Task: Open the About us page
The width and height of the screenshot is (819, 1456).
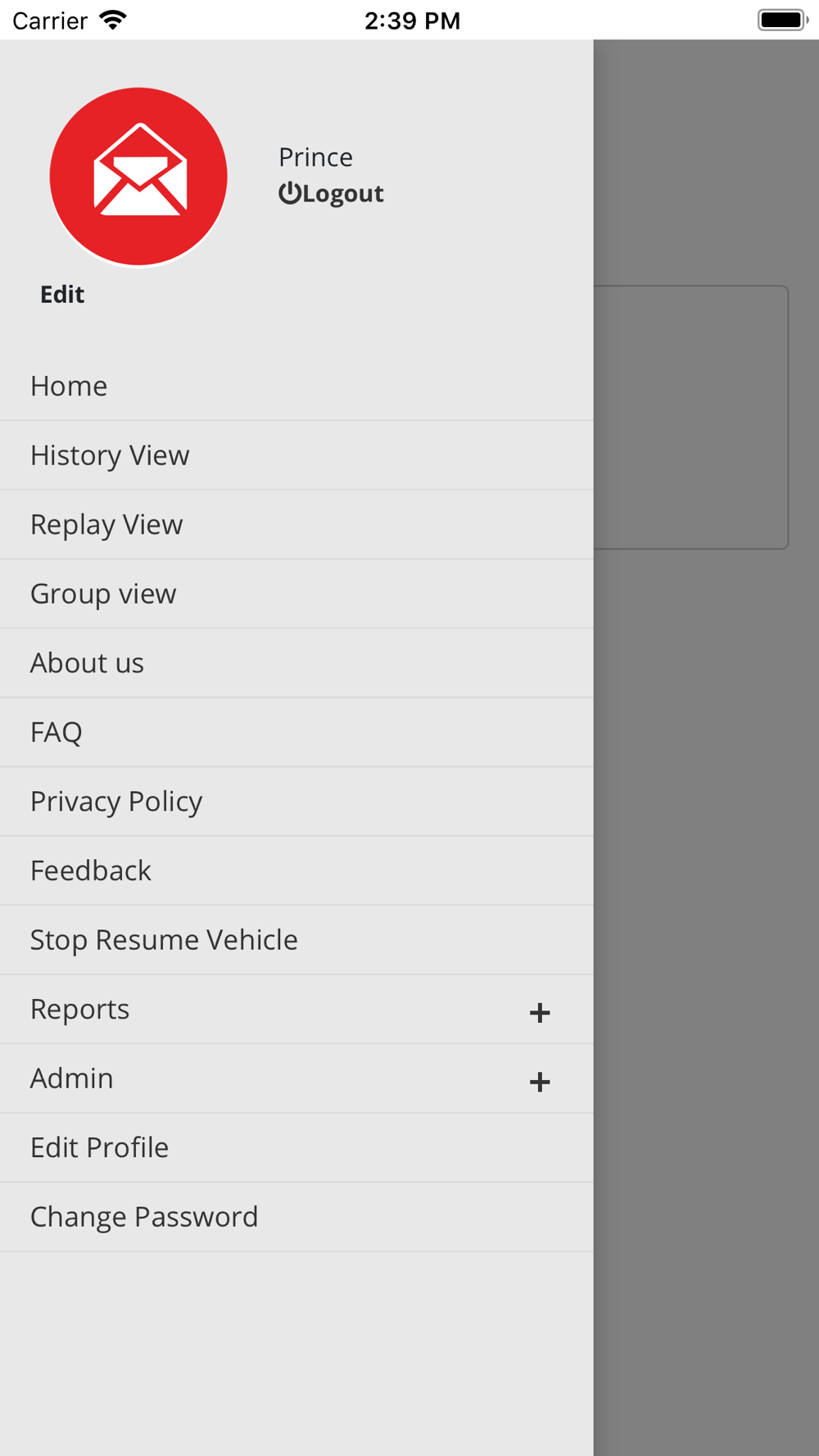Action: [x=296, y=663]
